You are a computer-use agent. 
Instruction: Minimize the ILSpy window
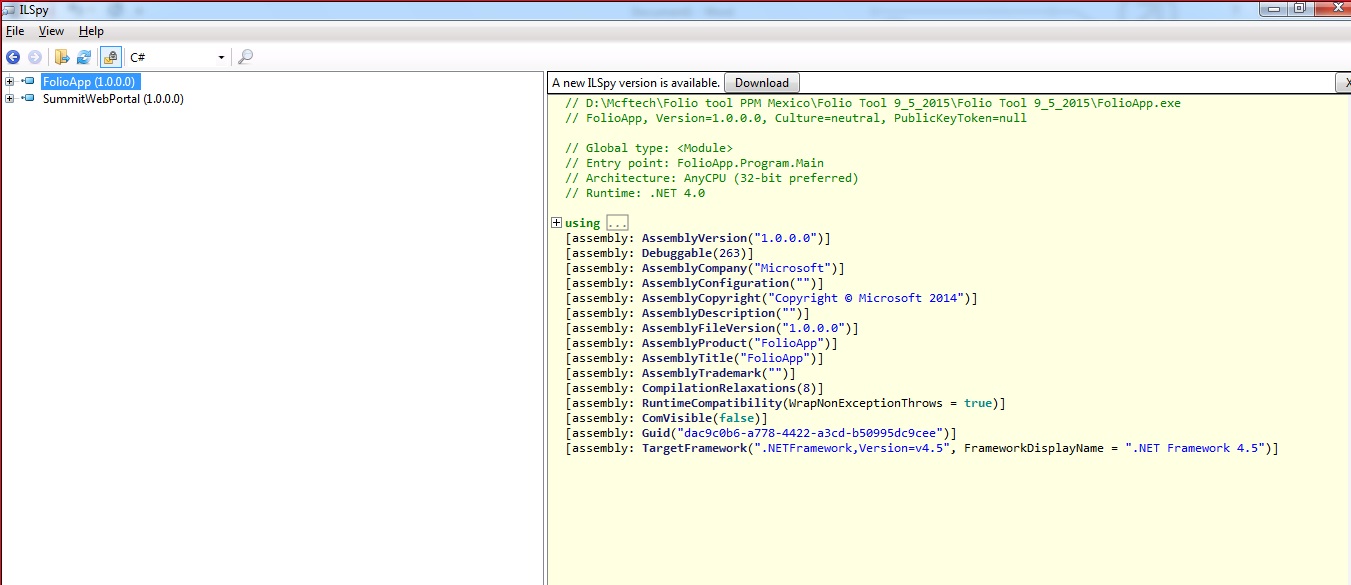(1271, 8)
